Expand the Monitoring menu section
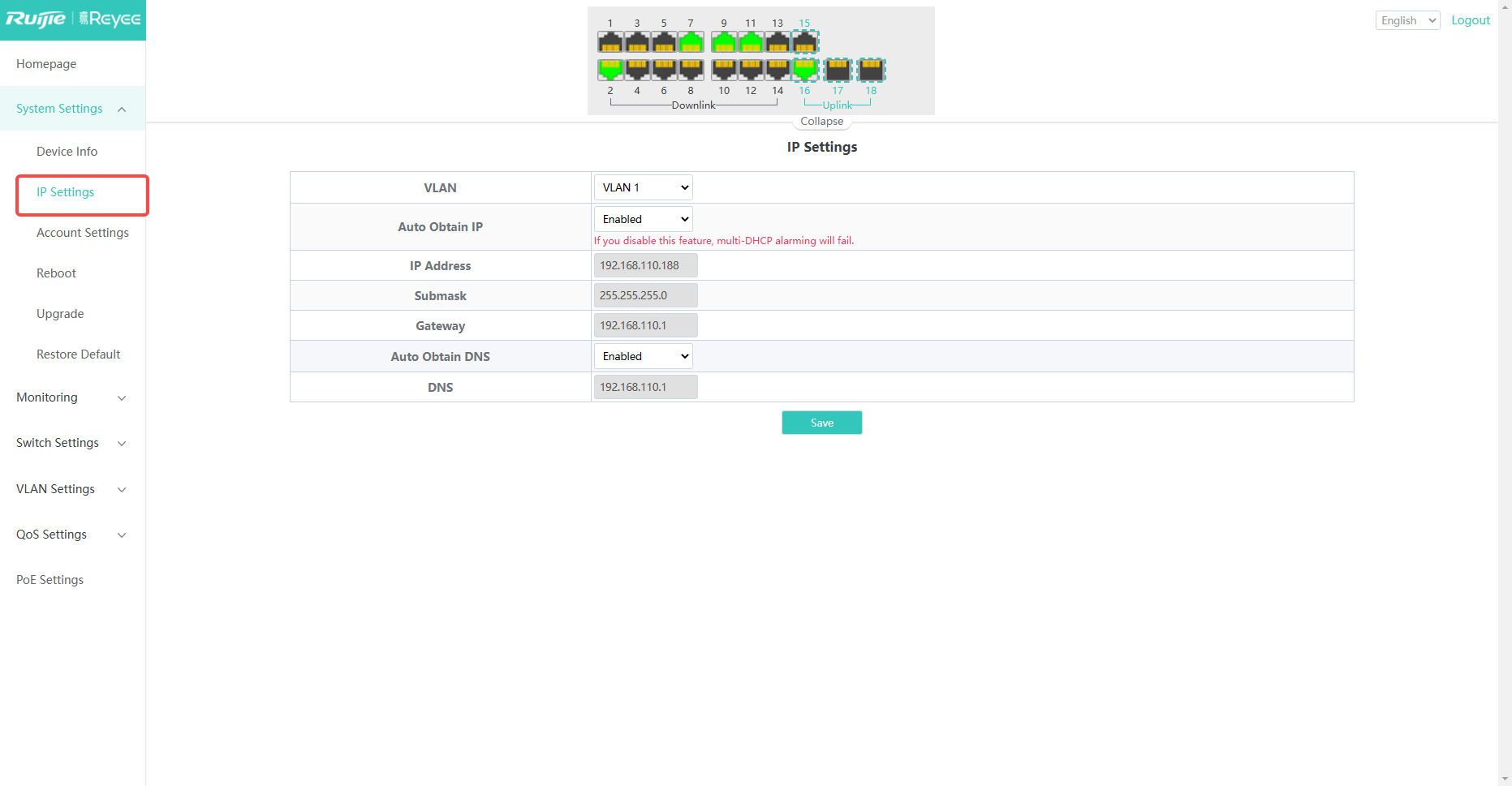Image resolution: width=1512 pixels, height=786 pixels. pyautogui.click(x=71, y=397)
